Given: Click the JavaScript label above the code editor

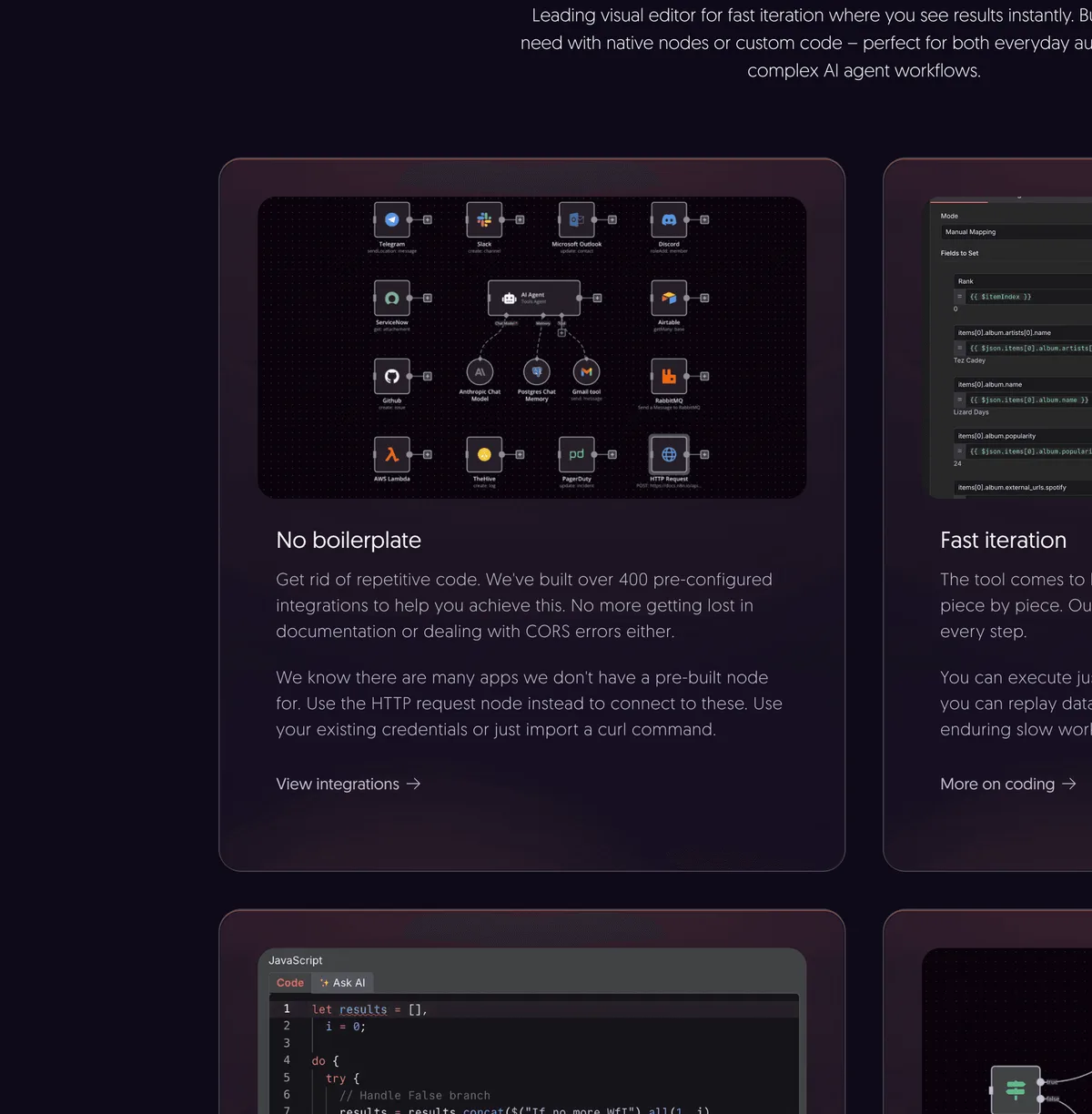Looking at the screenshot, I should point(296,960).
